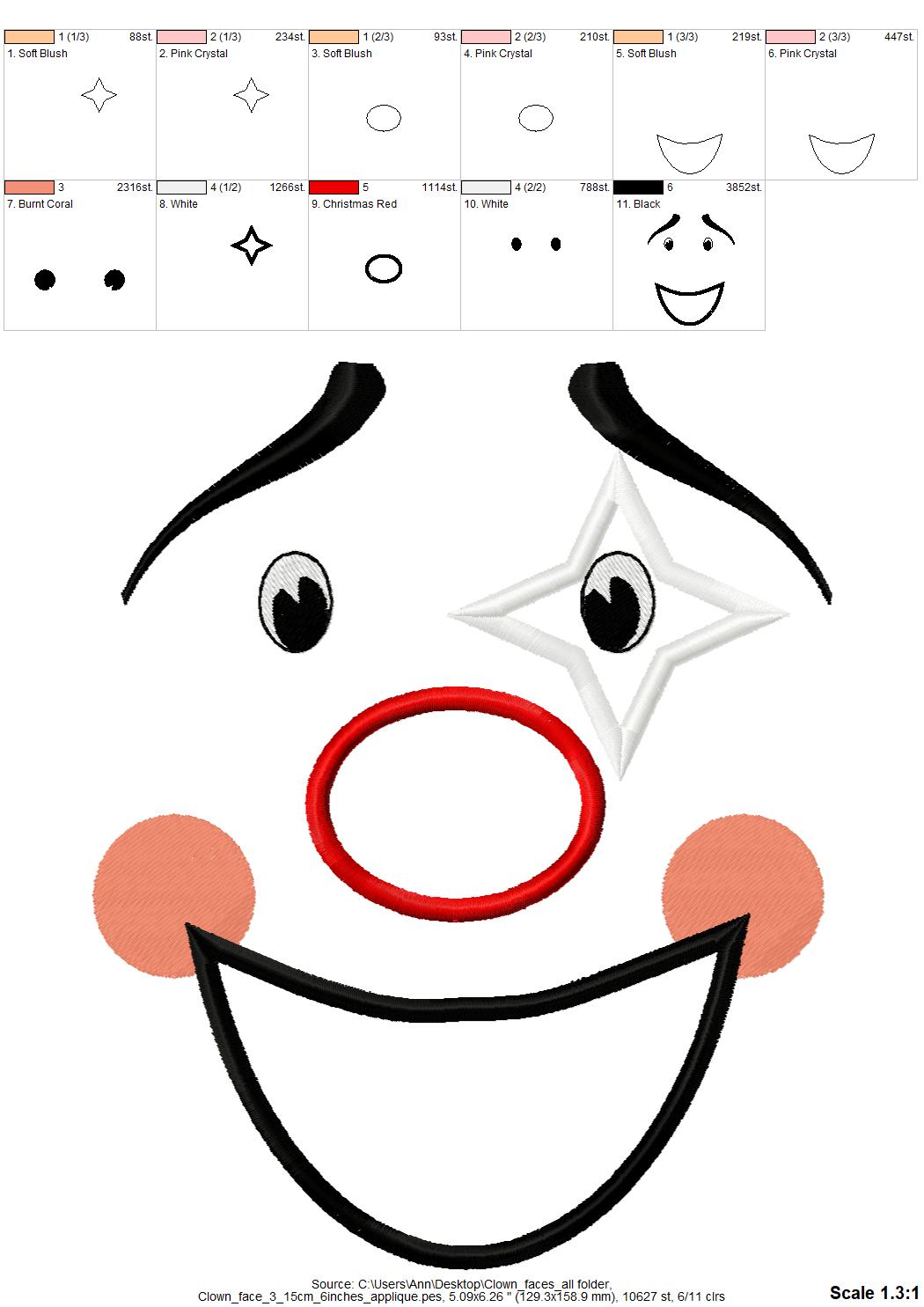This screenshot has height=1307, width=924.
Task: Click the '1266st.' stitch count
Action: (288, 187)
